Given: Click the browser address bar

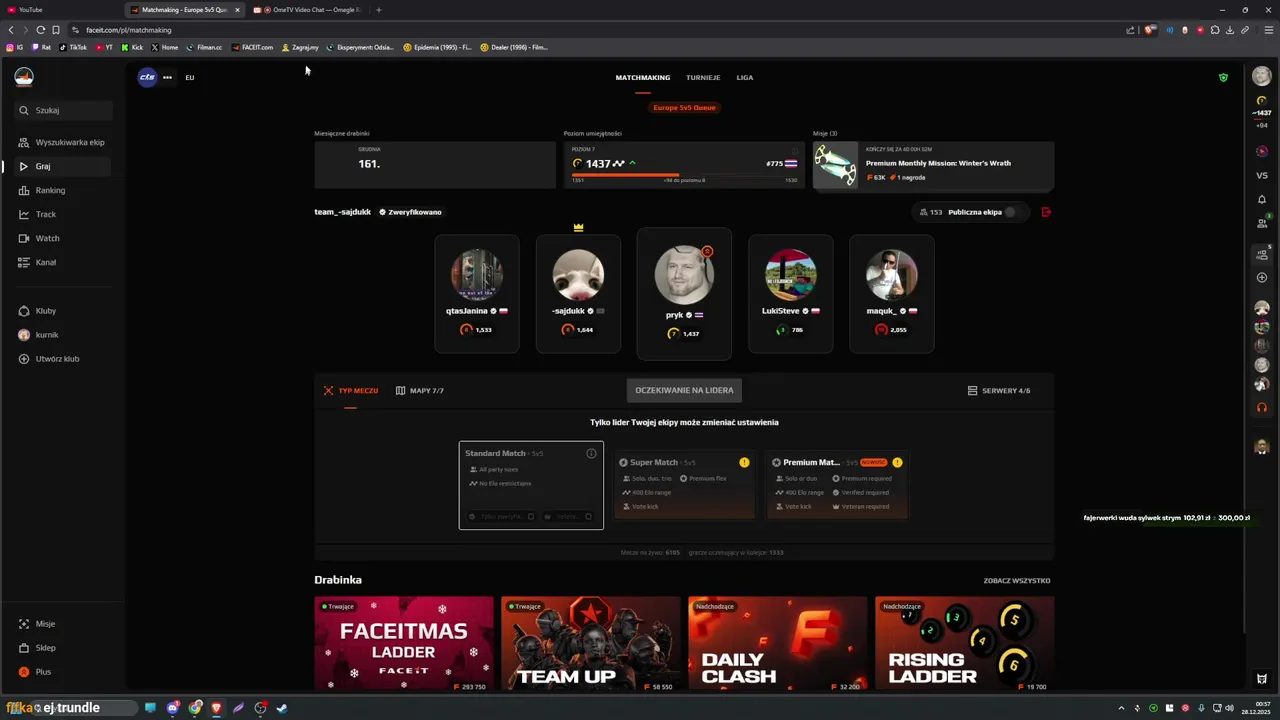Looking at the screenshot, I should [600, 30].
